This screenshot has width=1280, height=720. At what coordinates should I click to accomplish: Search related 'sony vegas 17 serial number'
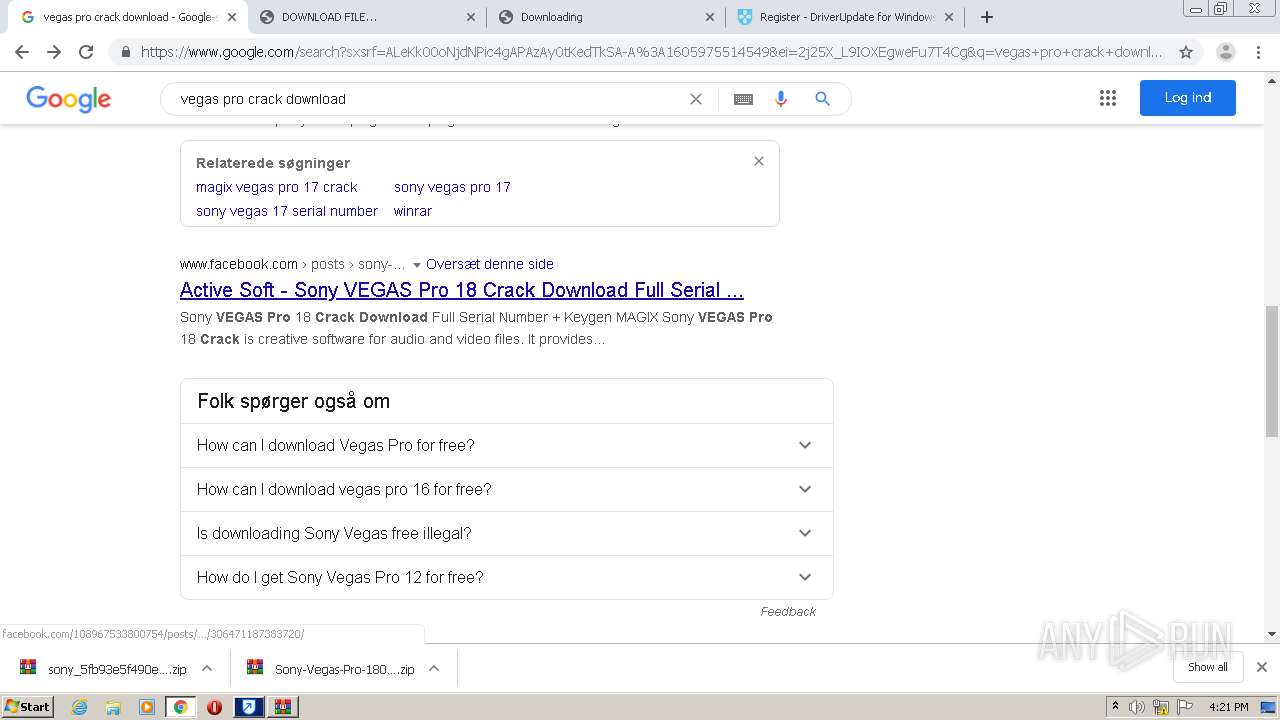coord(287,211)
